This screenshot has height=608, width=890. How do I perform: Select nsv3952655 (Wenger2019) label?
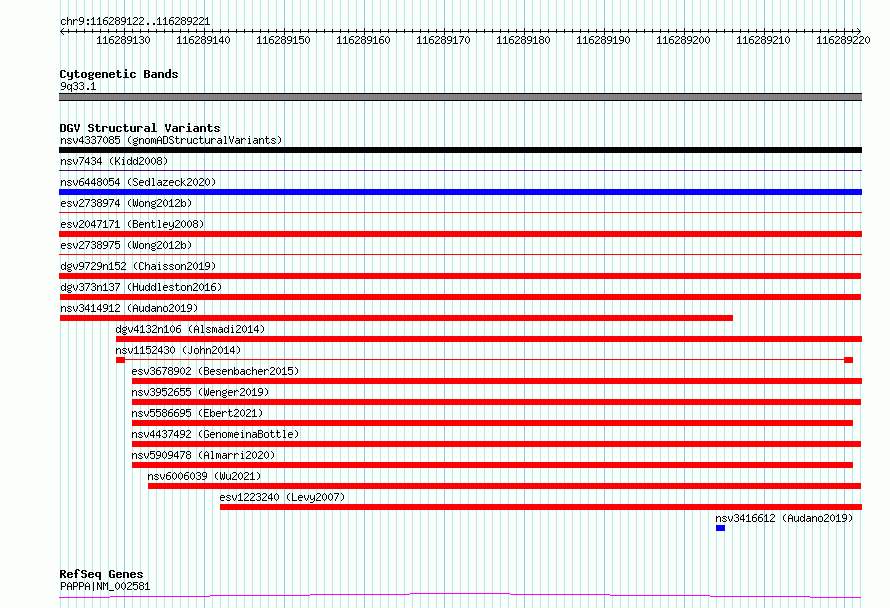[x=200, y=392]
